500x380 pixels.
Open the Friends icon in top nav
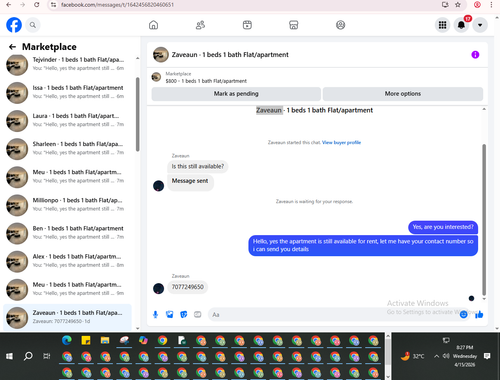200,25
